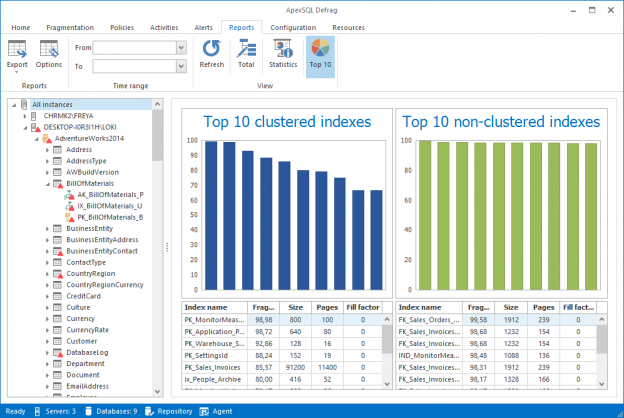Collapse the BillOfMaterials table node
This screenshot has width=624, height=418.
47,184
